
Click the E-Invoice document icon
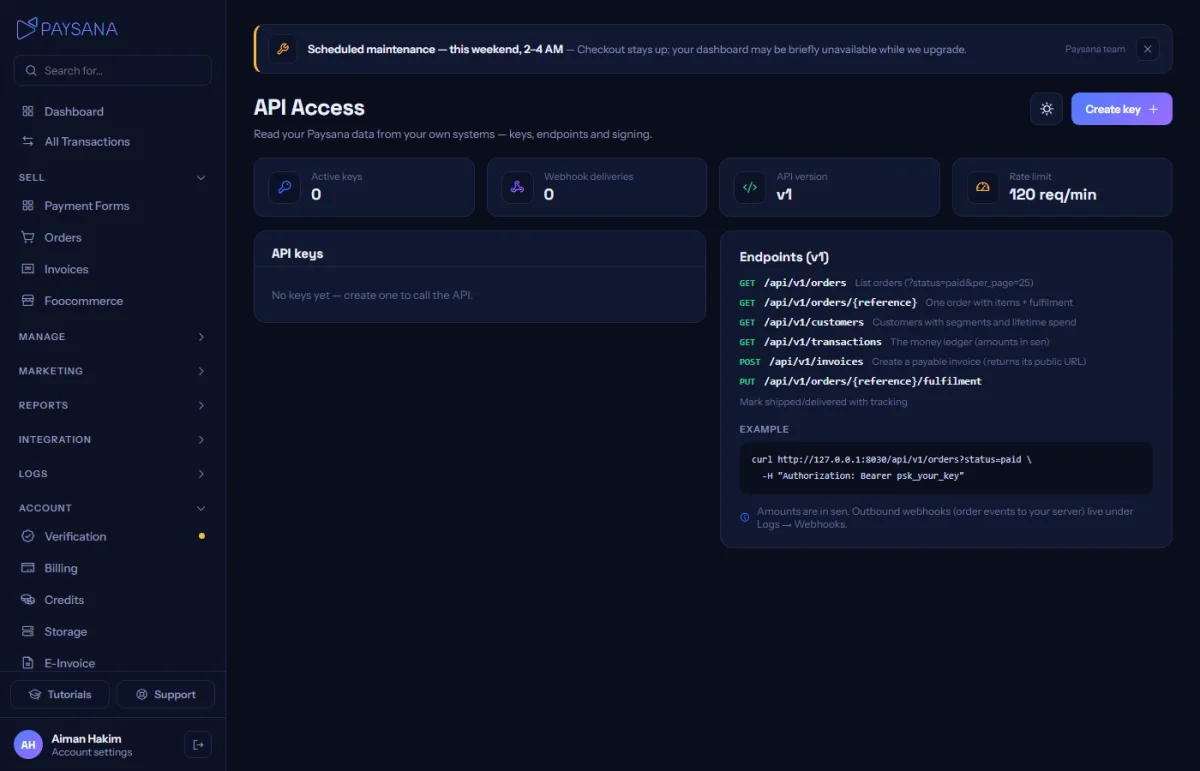[x=27, y=663]
